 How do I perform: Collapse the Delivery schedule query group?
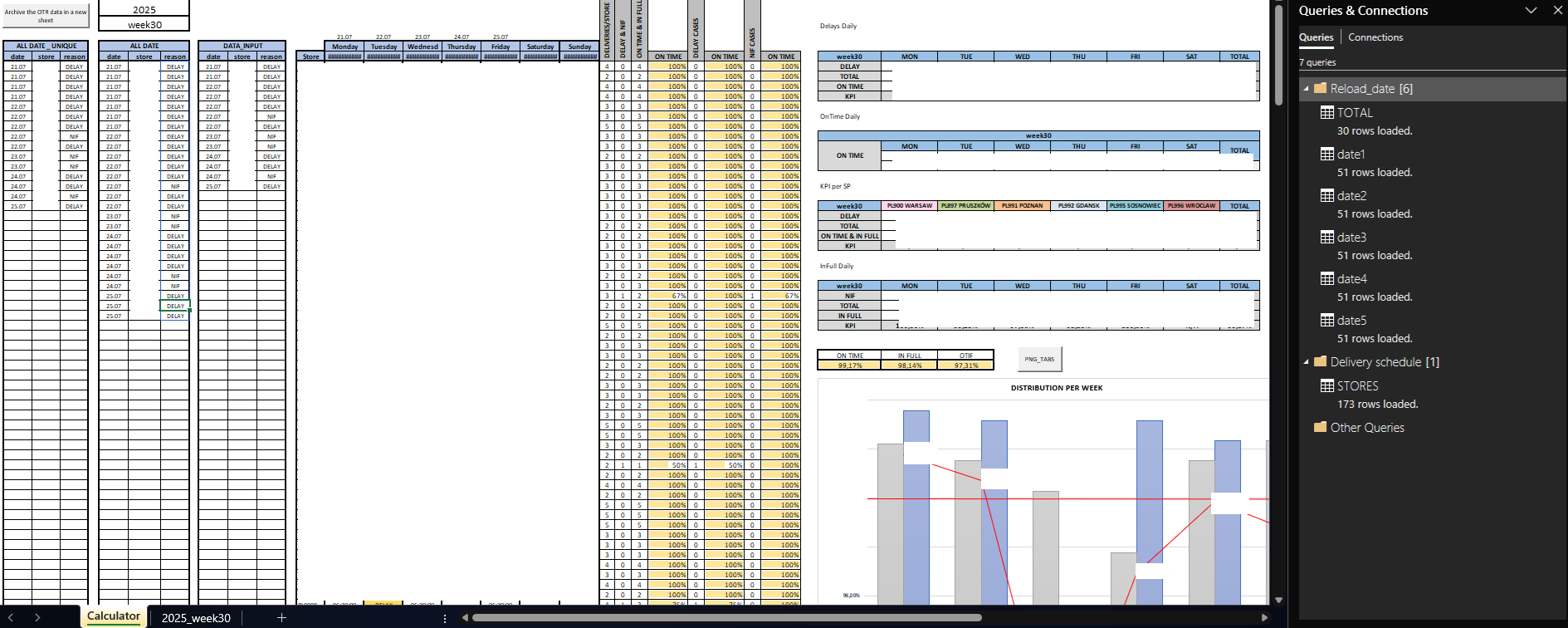click(1306, 361)
